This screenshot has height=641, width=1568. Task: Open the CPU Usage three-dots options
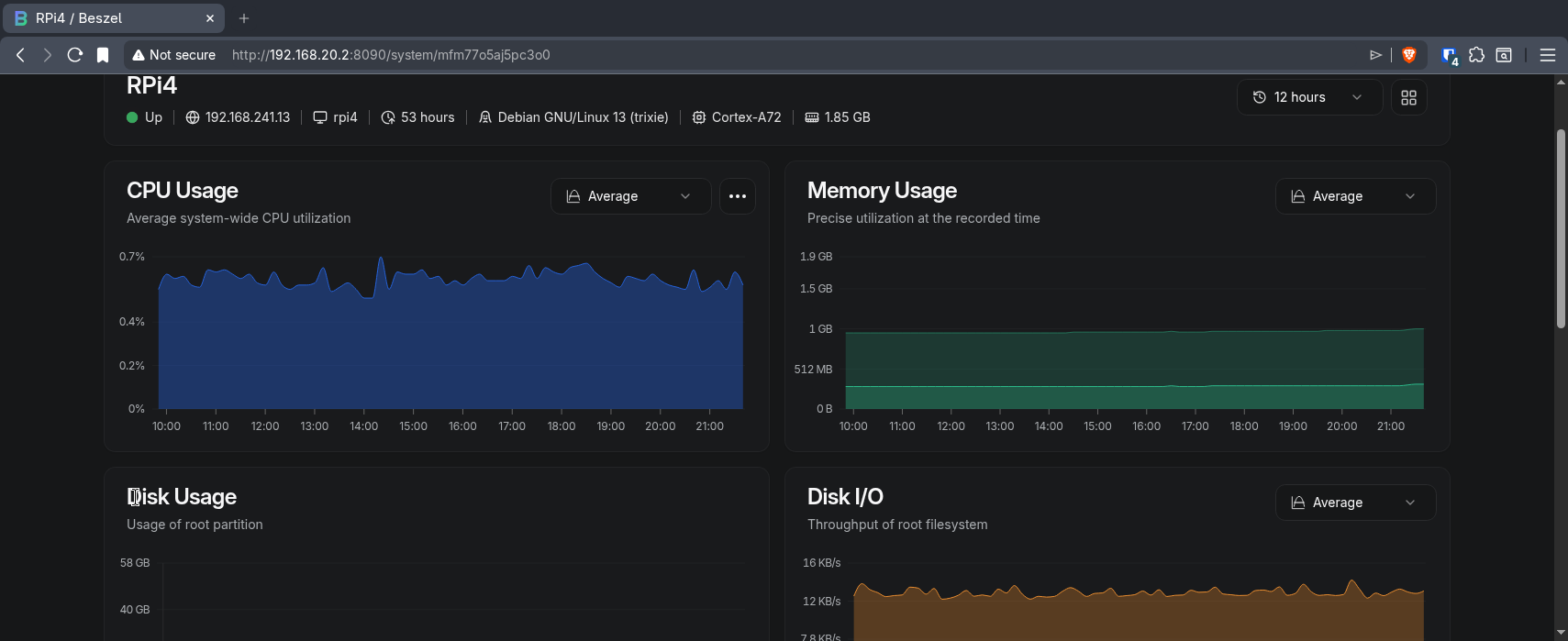738,196
